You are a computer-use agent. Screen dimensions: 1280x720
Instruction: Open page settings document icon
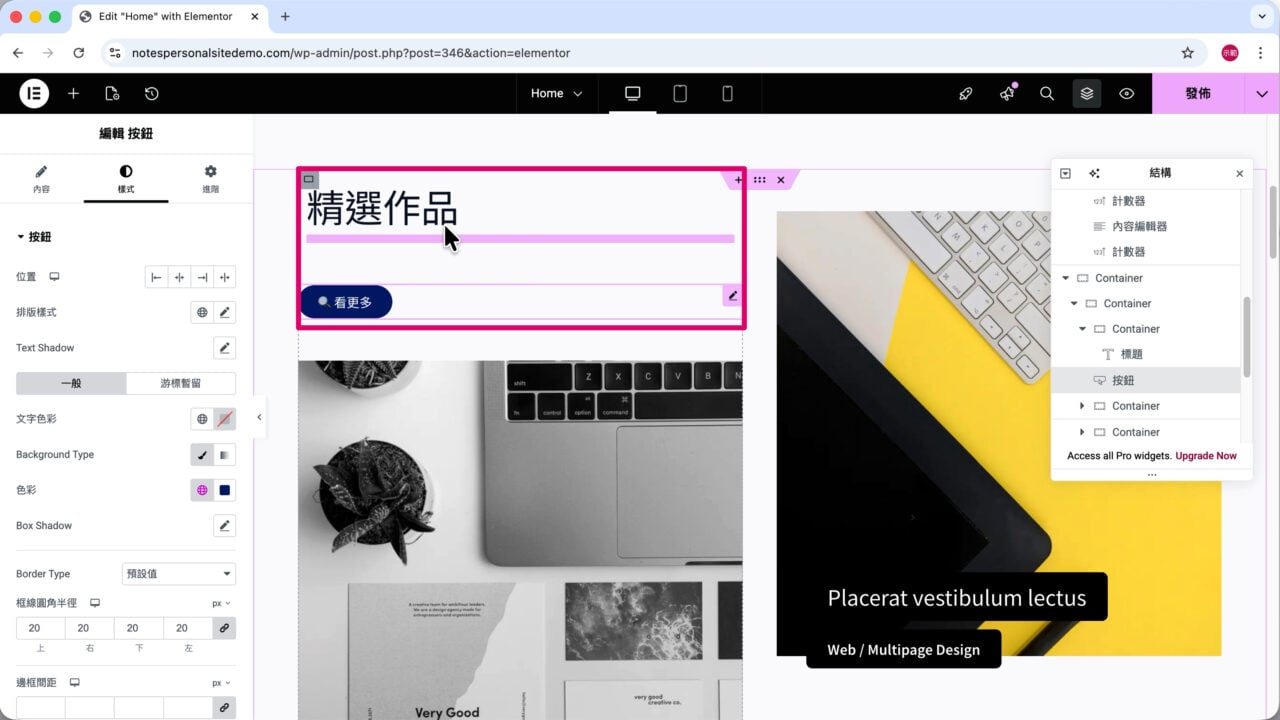[x=112, y=93]
